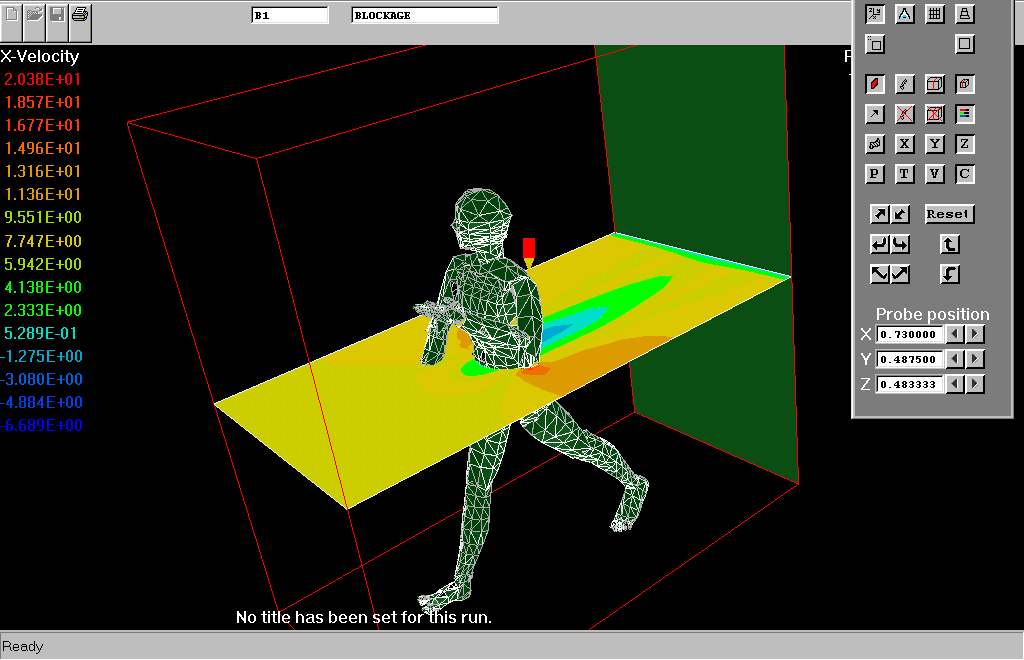Click the grid mesh icon
Viewport: 1024px width, 660px height.
935,14
